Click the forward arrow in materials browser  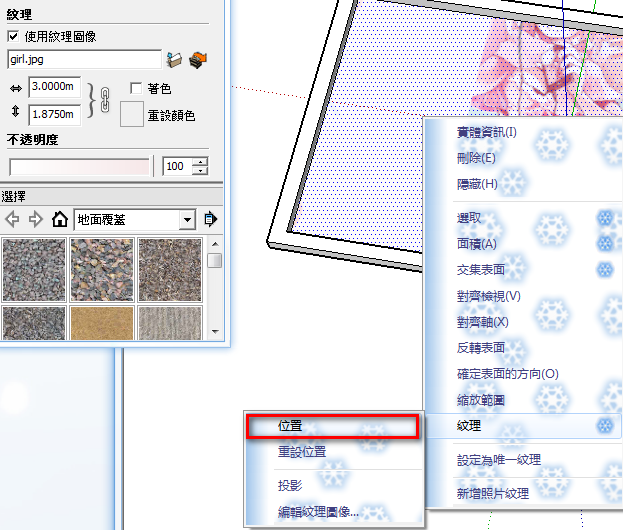[x=36, y=219]
